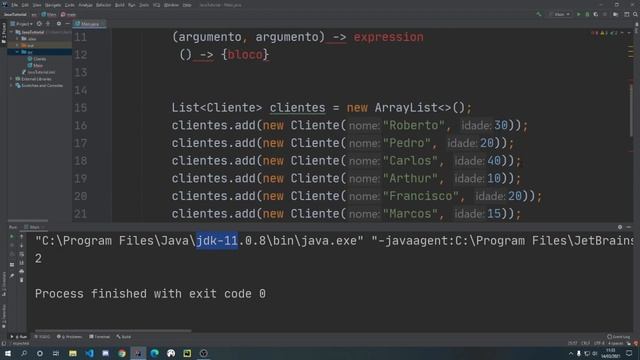Image resolution: width=640 pixels, height=360 pixels.
Task: Click the src breadcrumb
Action: click(x=34, y=14)
